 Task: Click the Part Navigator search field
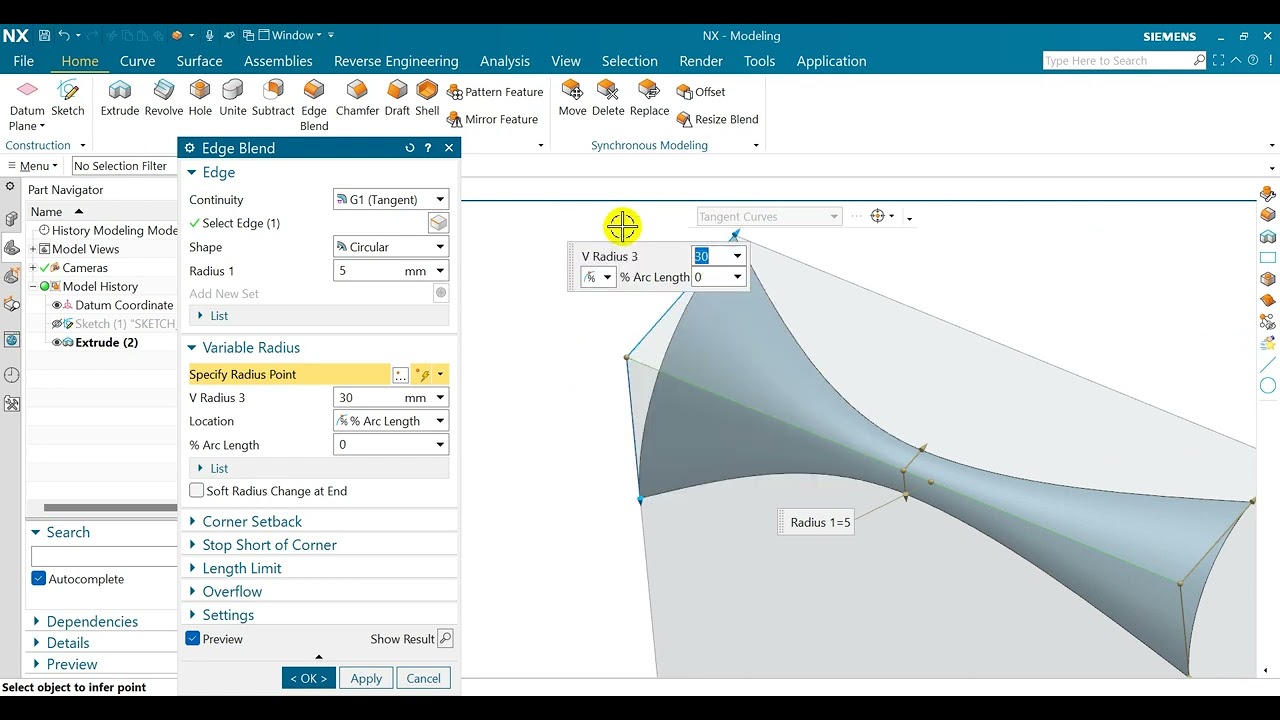point(104,556)
